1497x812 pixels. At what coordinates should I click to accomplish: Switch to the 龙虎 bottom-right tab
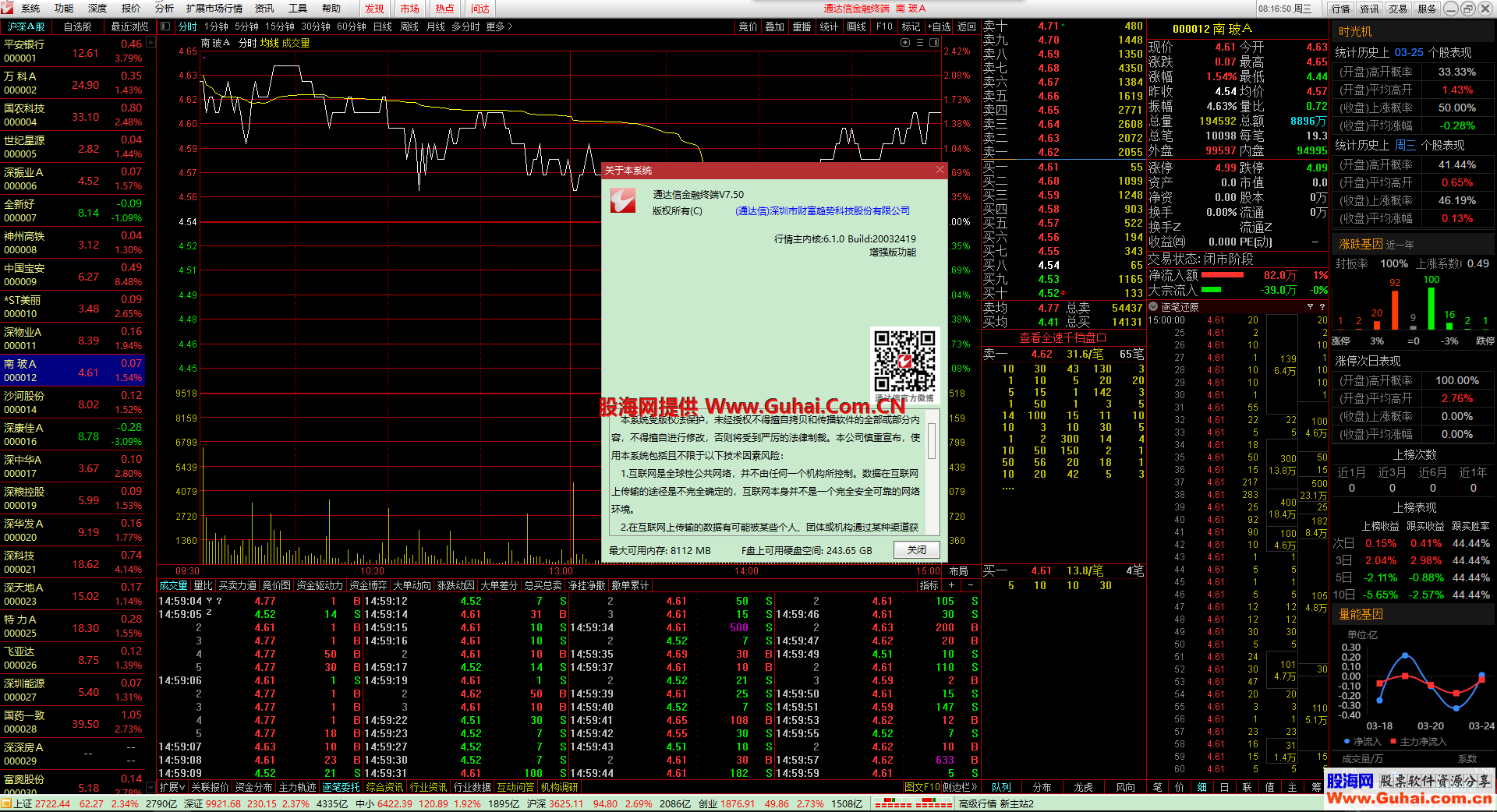coord(1084,787)
